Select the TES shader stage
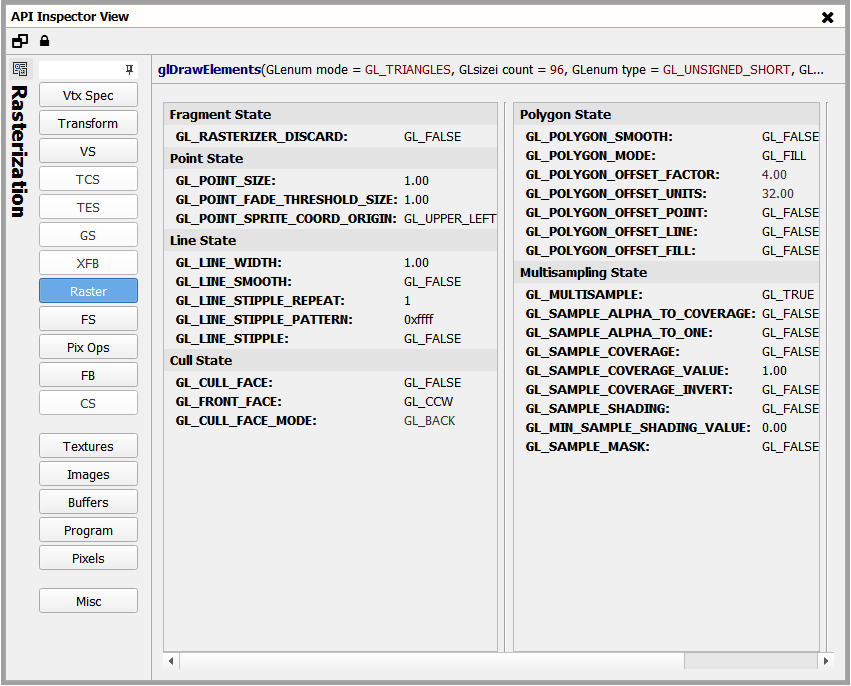This screenshot has height=686, width=851. [x=88, y=208]
